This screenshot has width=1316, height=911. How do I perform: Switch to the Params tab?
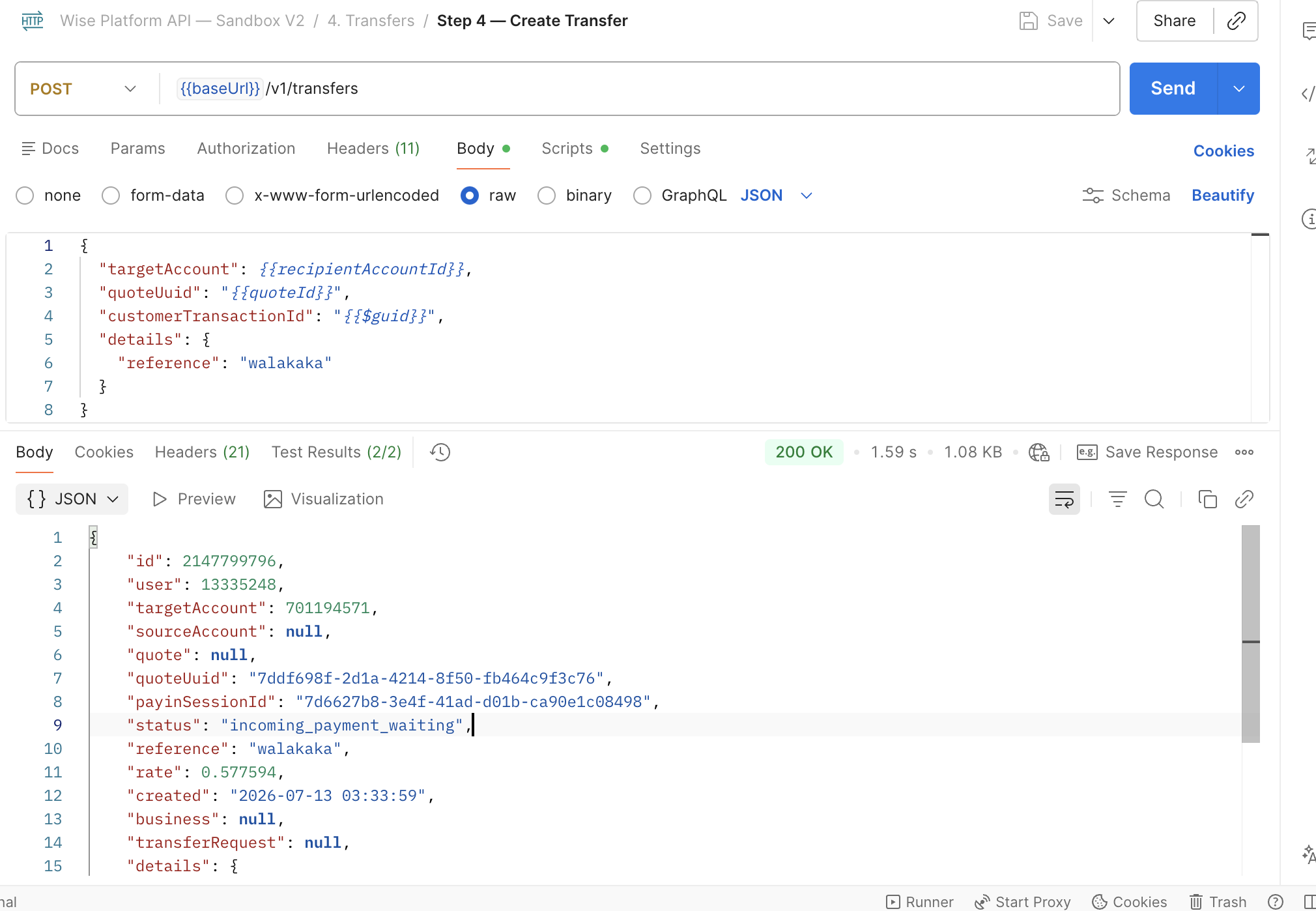(137, 149)
